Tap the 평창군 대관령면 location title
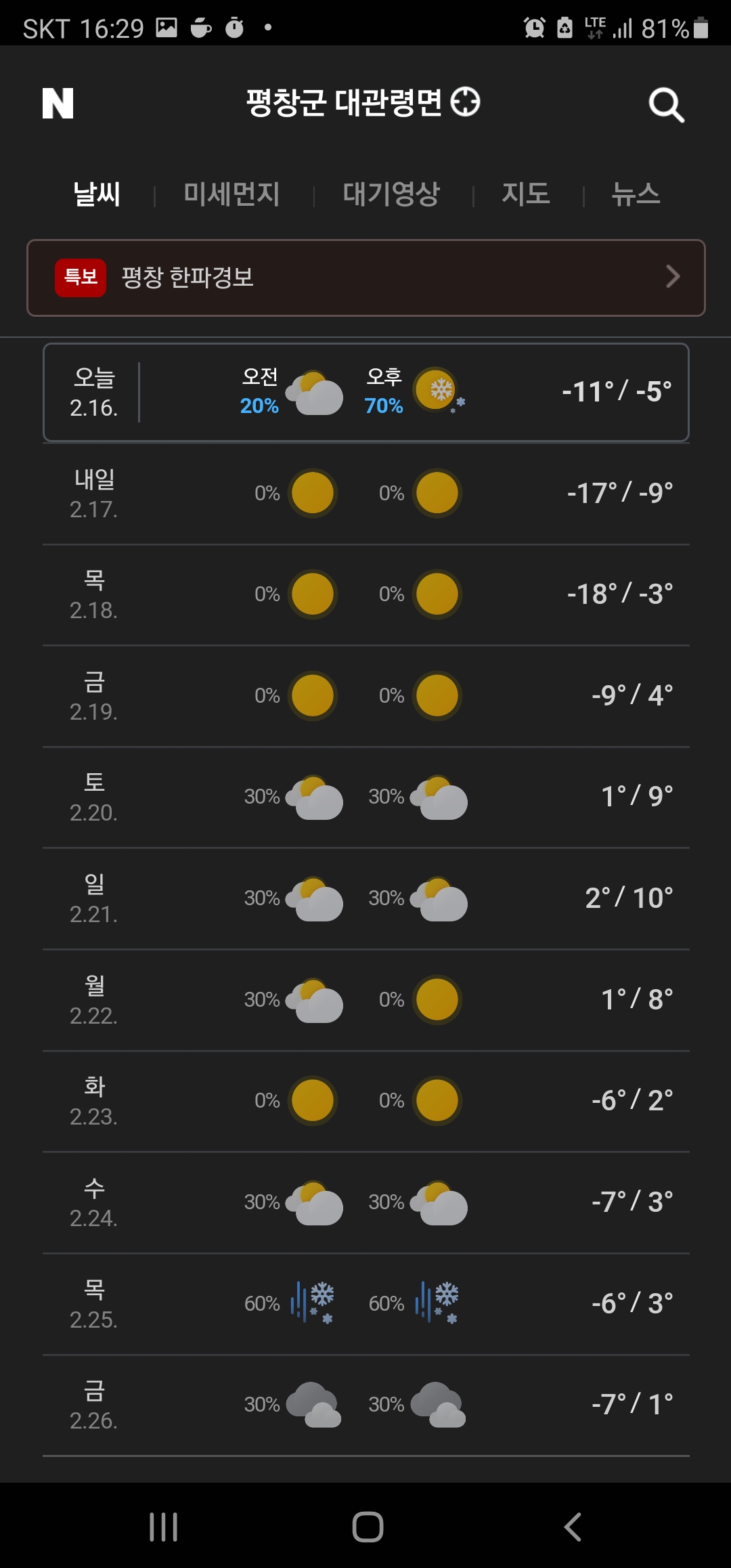Viewport: 731px width, 1568px height. click(x=344, y=102)
